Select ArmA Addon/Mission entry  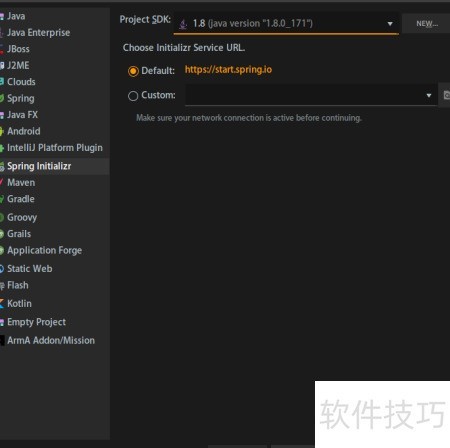tap(51, 340)
